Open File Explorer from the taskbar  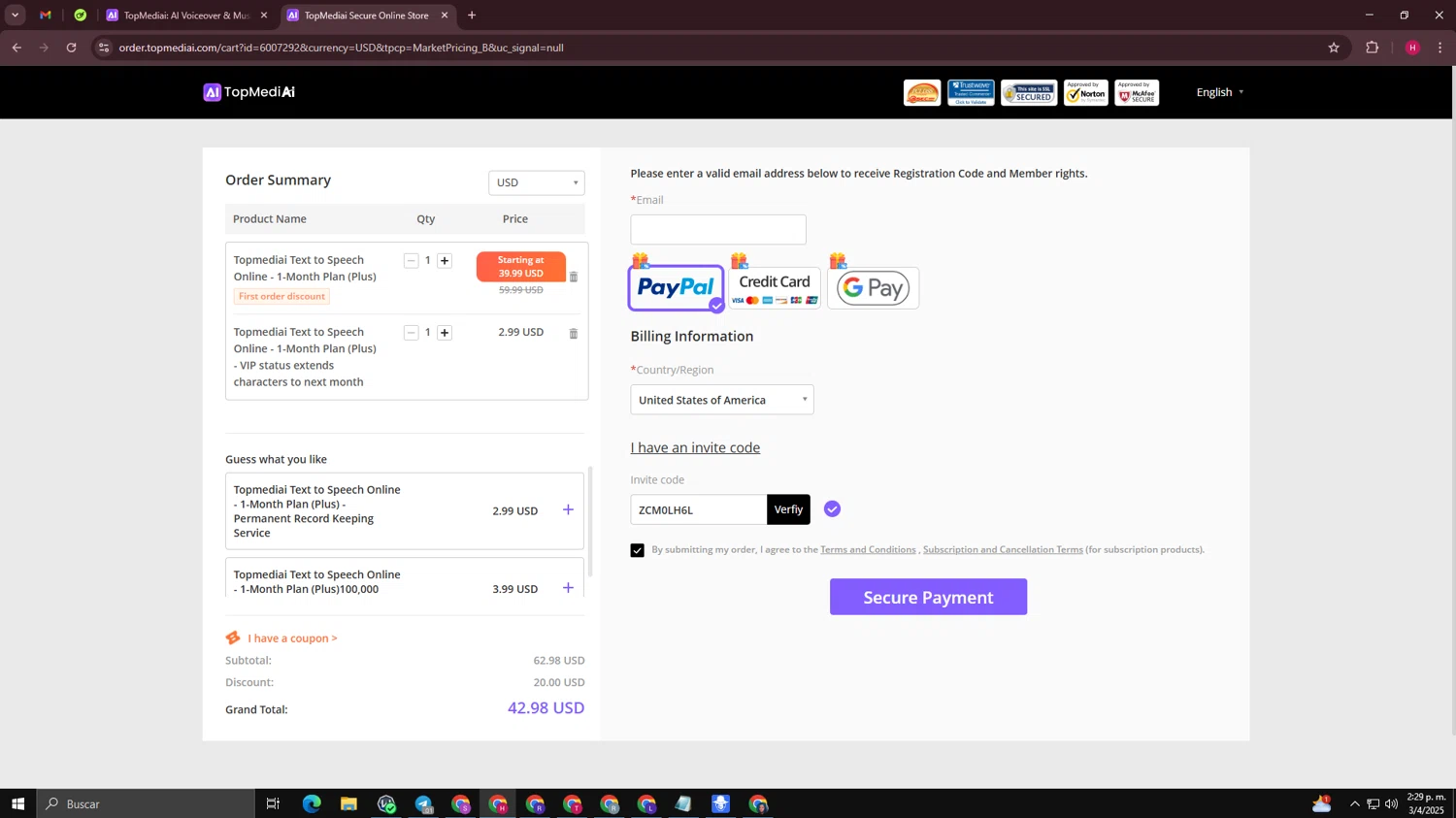pyautogui.click(x=348, y=803)
